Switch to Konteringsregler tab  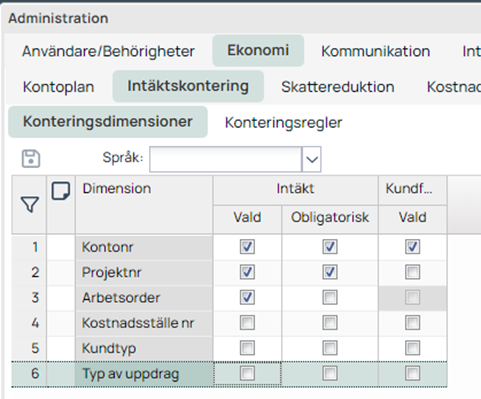(283, 123)
